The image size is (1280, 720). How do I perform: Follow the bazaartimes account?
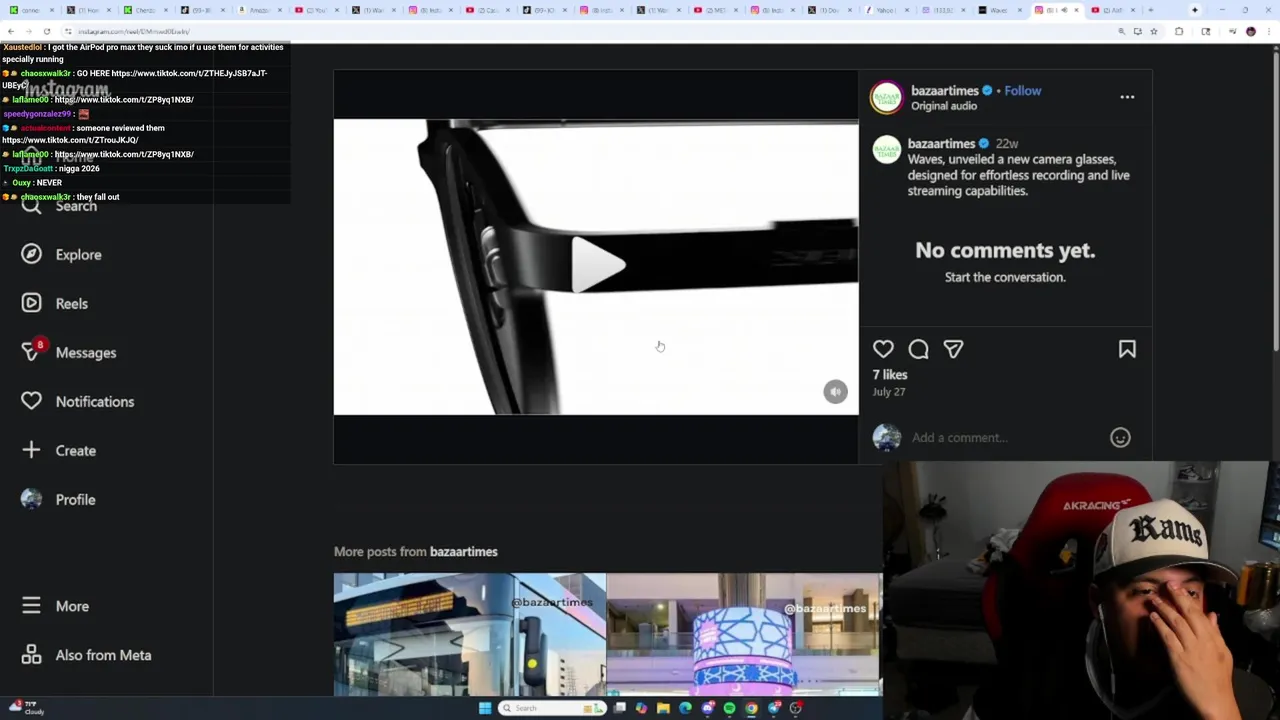pos(1022,91)
